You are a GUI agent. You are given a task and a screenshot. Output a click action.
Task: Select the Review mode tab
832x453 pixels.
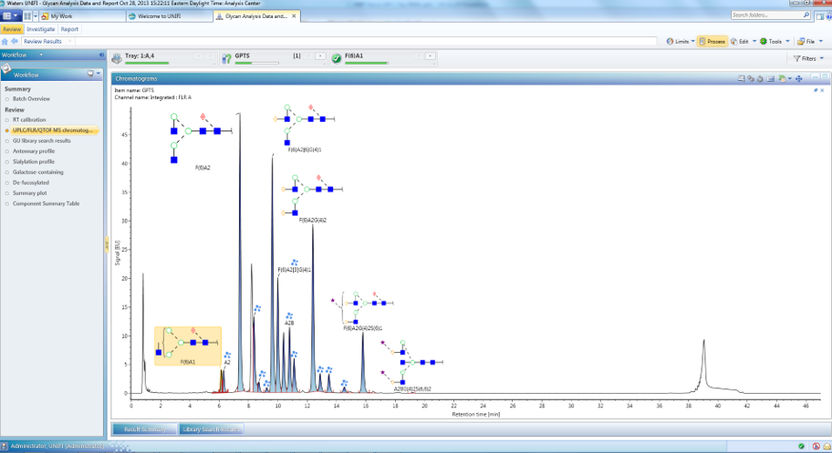[12, 29]
